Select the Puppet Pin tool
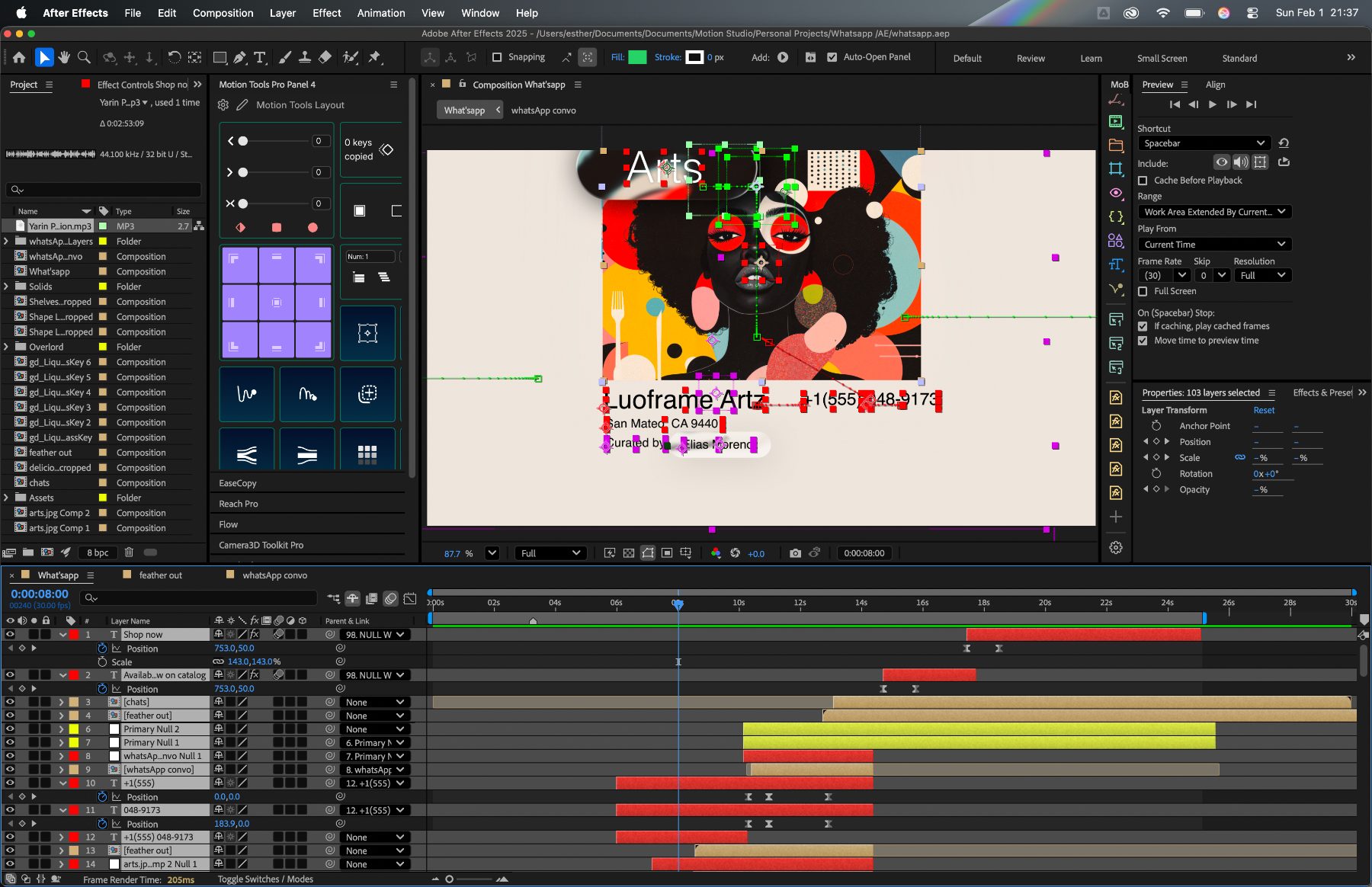The image size is (1372, 887). [x=374, y=57]
